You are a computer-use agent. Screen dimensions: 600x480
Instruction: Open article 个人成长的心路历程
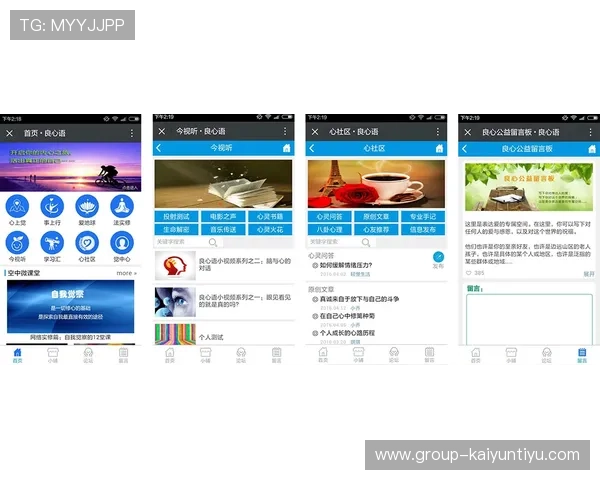347,333
